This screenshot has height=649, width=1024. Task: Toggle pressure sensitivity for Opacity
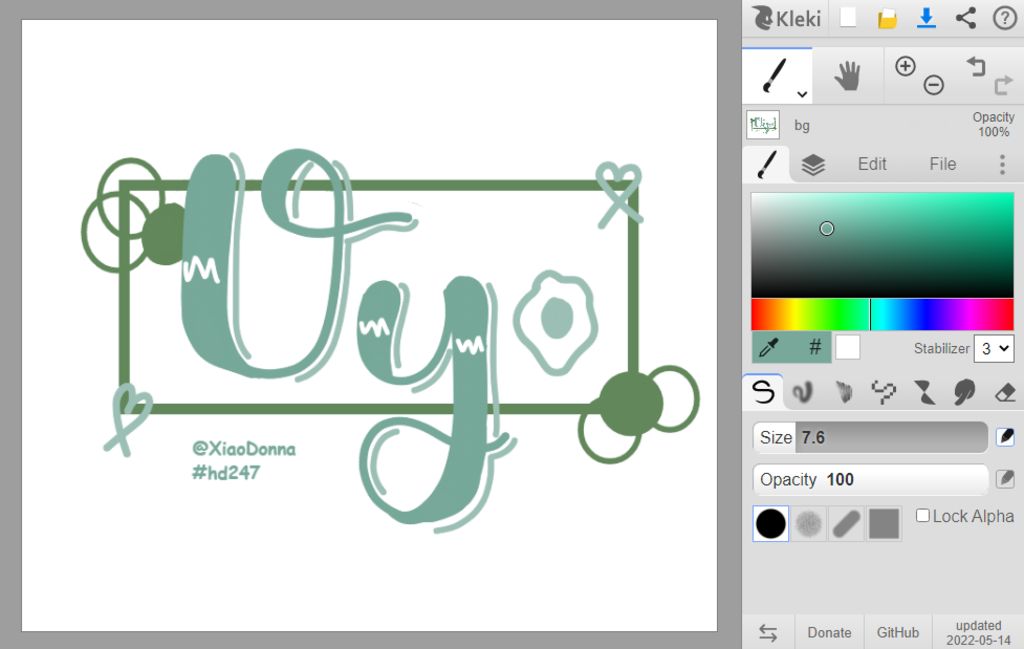[1006, 479]
